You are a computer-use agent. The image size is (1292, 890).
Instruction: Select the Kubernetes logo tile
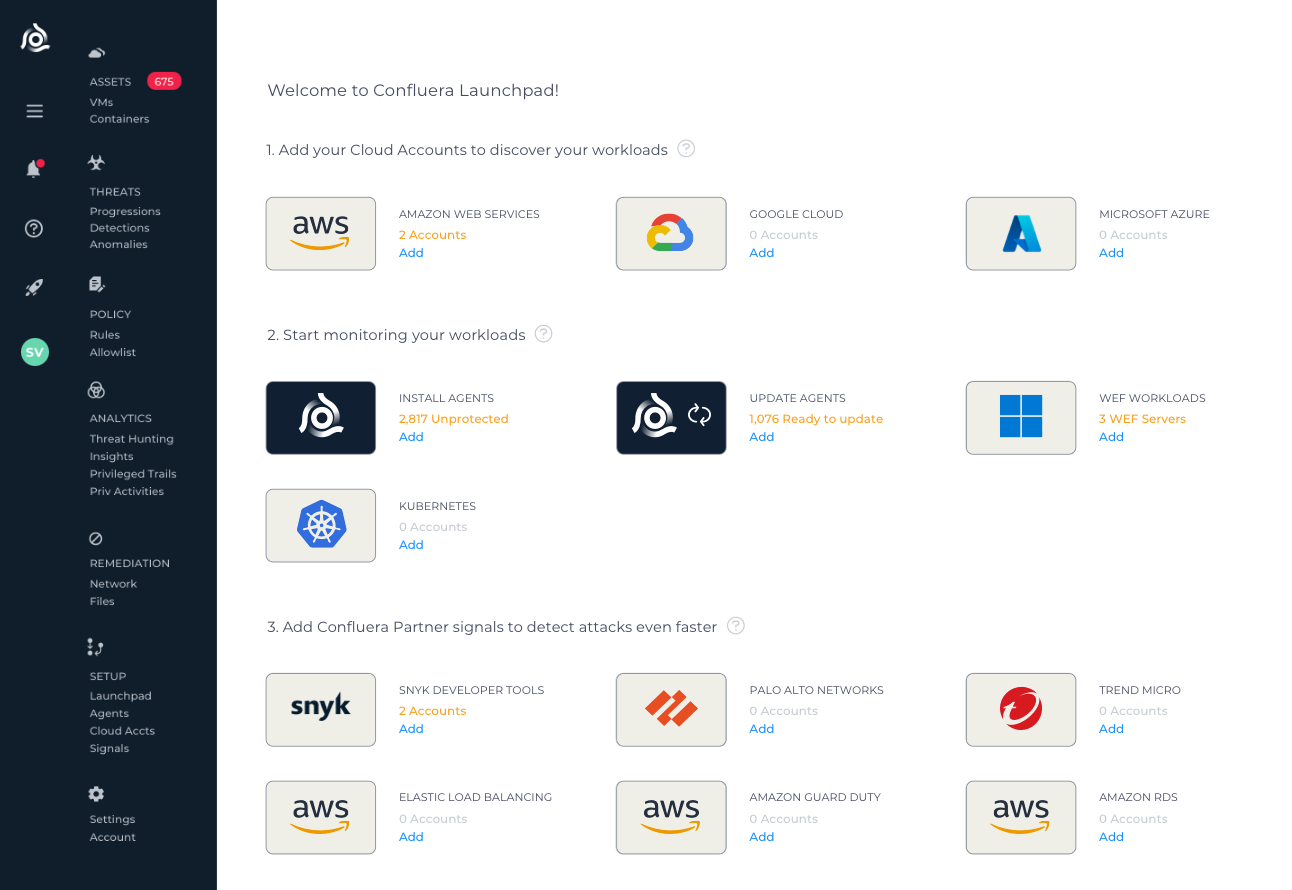(321, 526)
